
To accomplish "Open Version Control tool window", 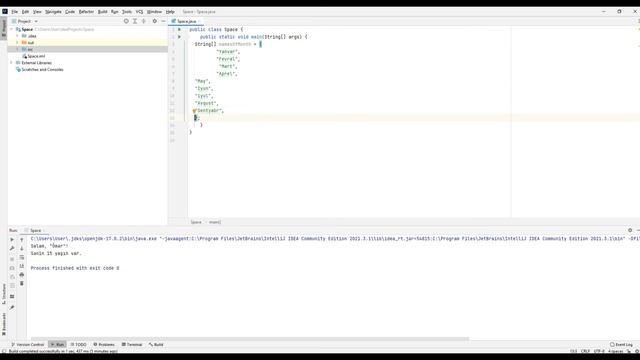I will point(28,344).
